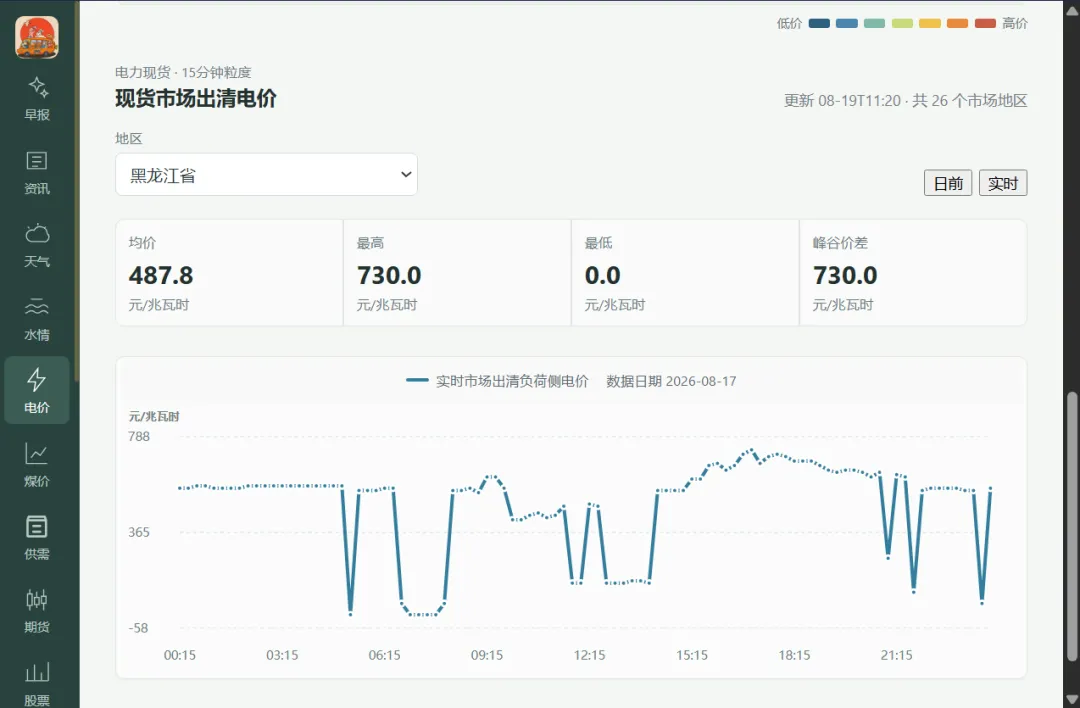Click the 15:15 x-axis tick label

[x=692, y=655]
